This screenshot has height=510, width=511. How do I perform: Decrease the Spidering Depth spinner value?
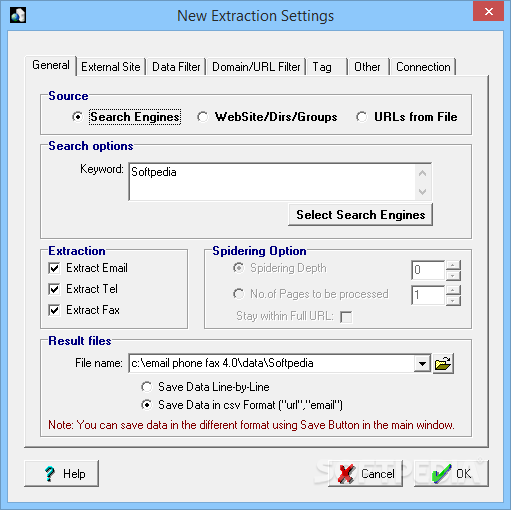[453, 275]
